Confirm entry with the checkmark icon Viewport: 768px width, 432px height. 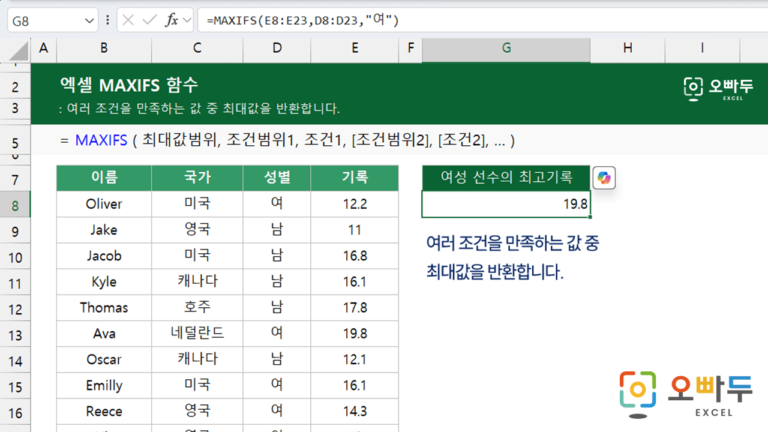tap(149, 21)
